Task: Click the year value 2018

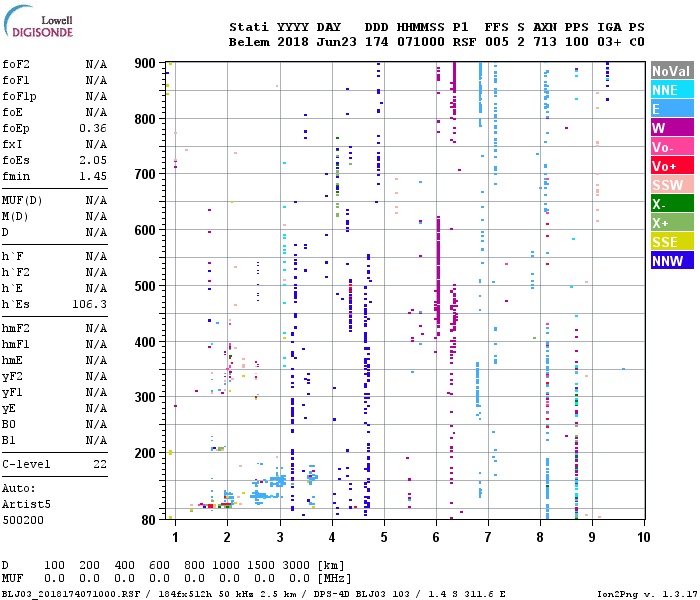Action: pos(293,42)
